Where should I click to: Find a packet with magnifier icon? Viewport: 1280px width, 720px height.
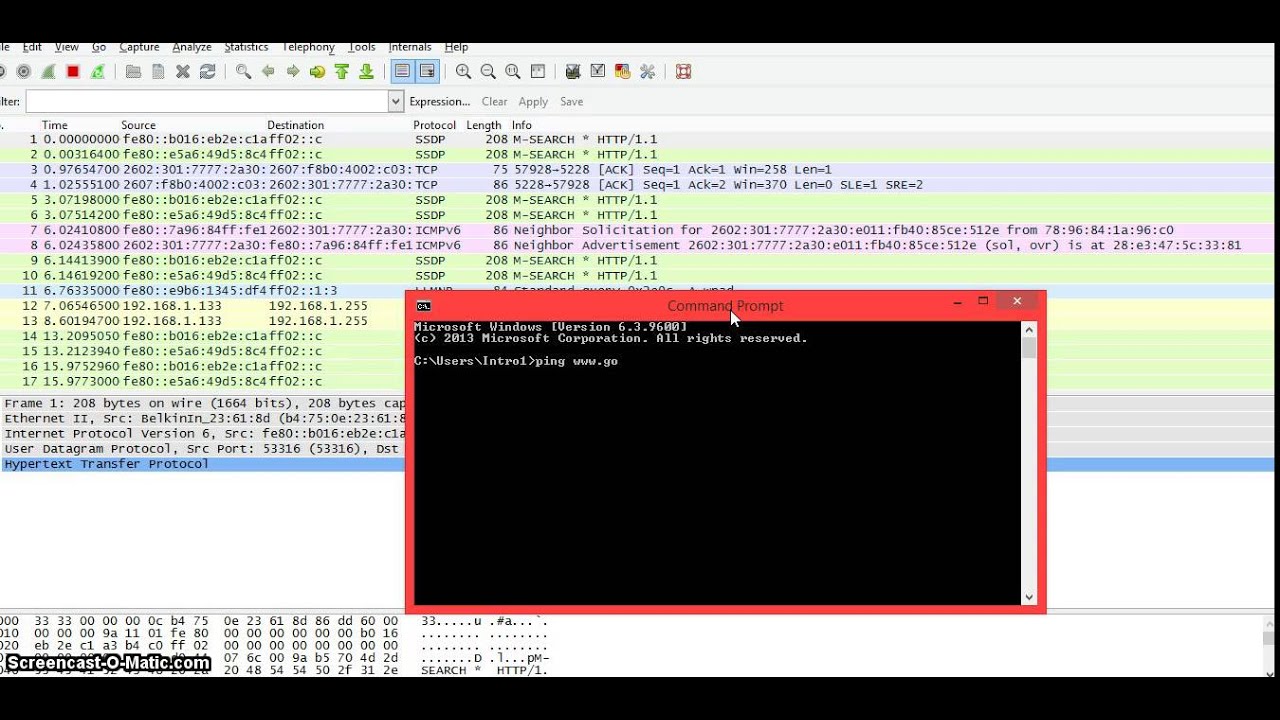[x=243, y=71]
